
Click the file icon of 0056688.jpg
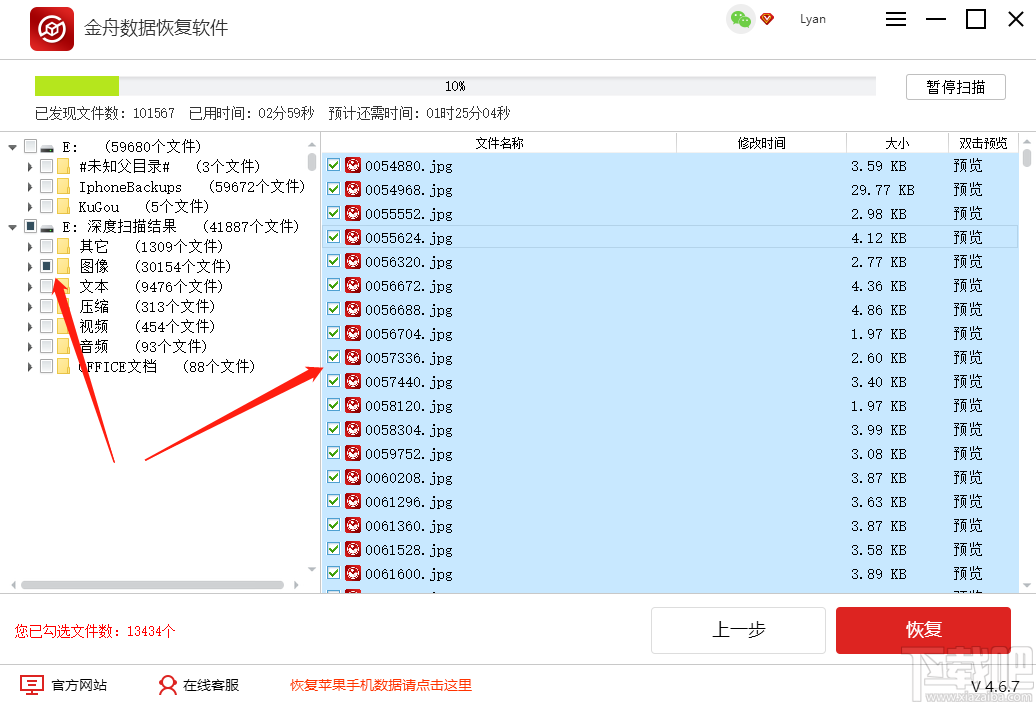(353, 309)
